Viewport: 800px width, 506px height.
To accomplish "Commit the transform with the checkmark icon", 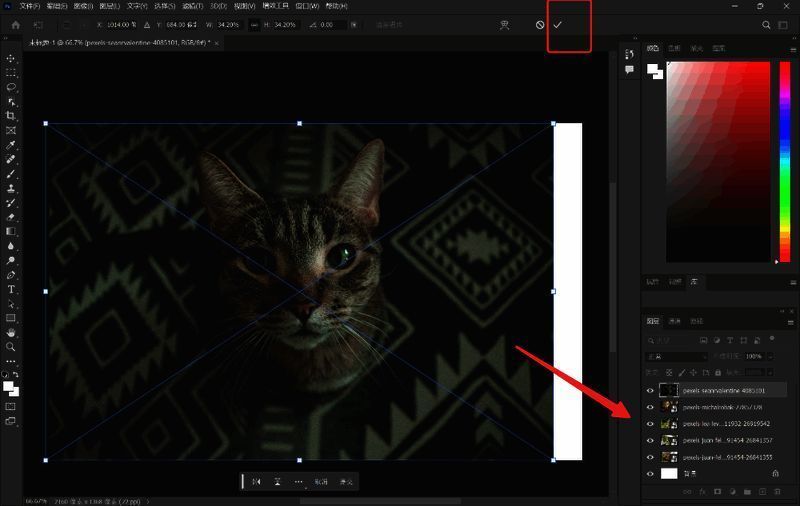I will (558, 25).
